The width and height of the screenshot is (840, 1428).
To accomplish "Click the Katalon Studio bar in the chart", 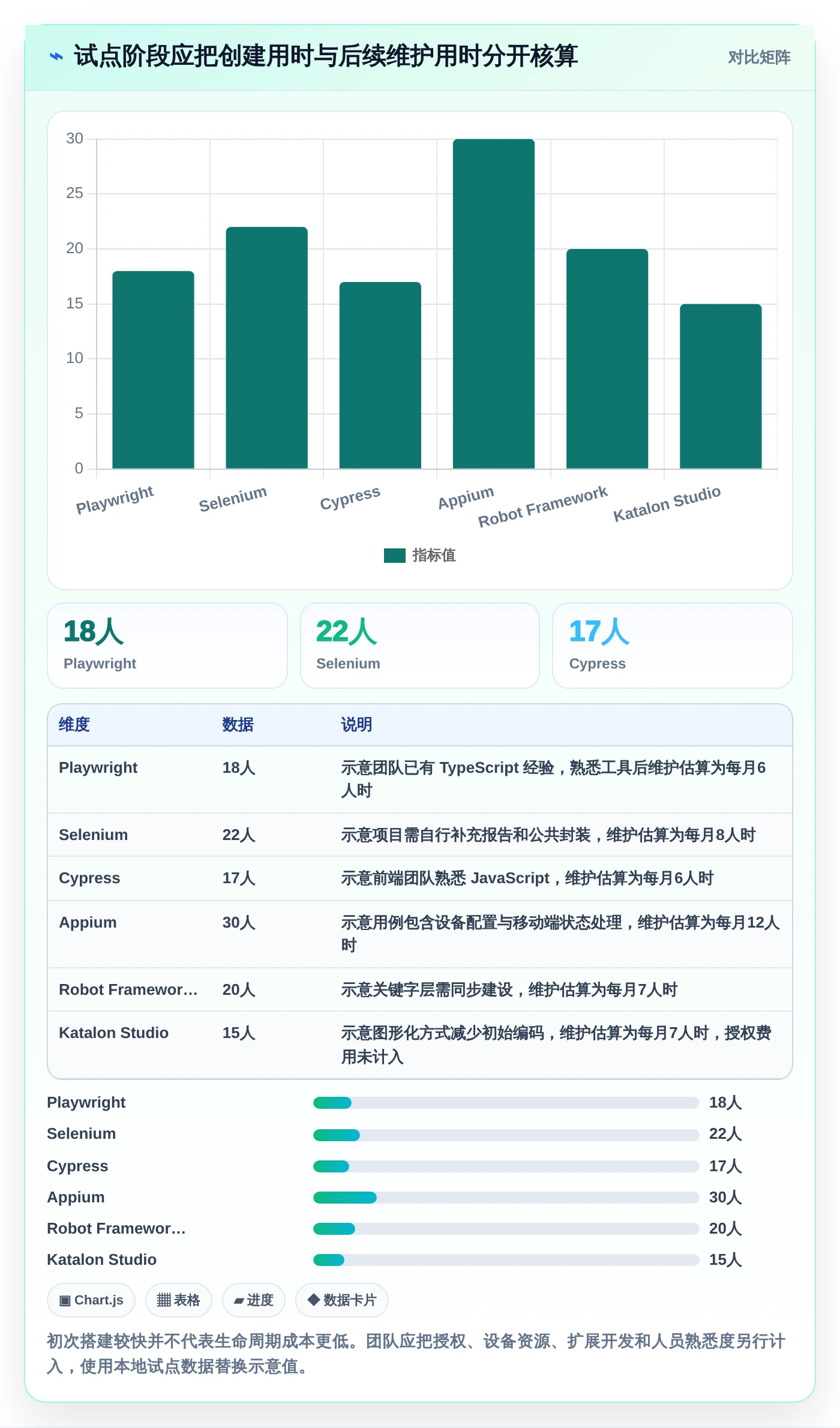I will click(721, 386).
